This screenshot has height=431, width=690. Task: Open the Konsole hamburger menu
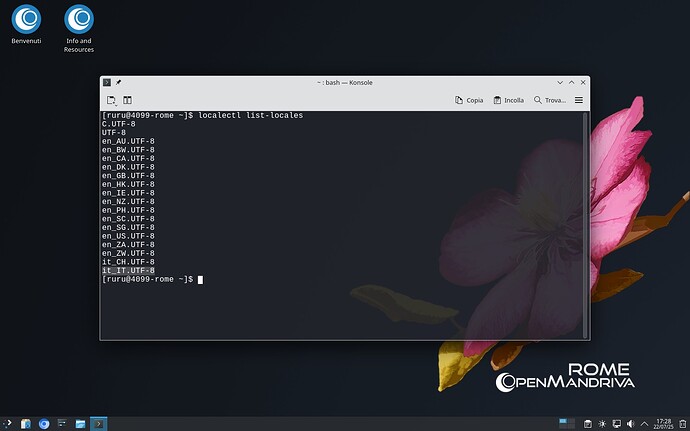tap(579, 100)
